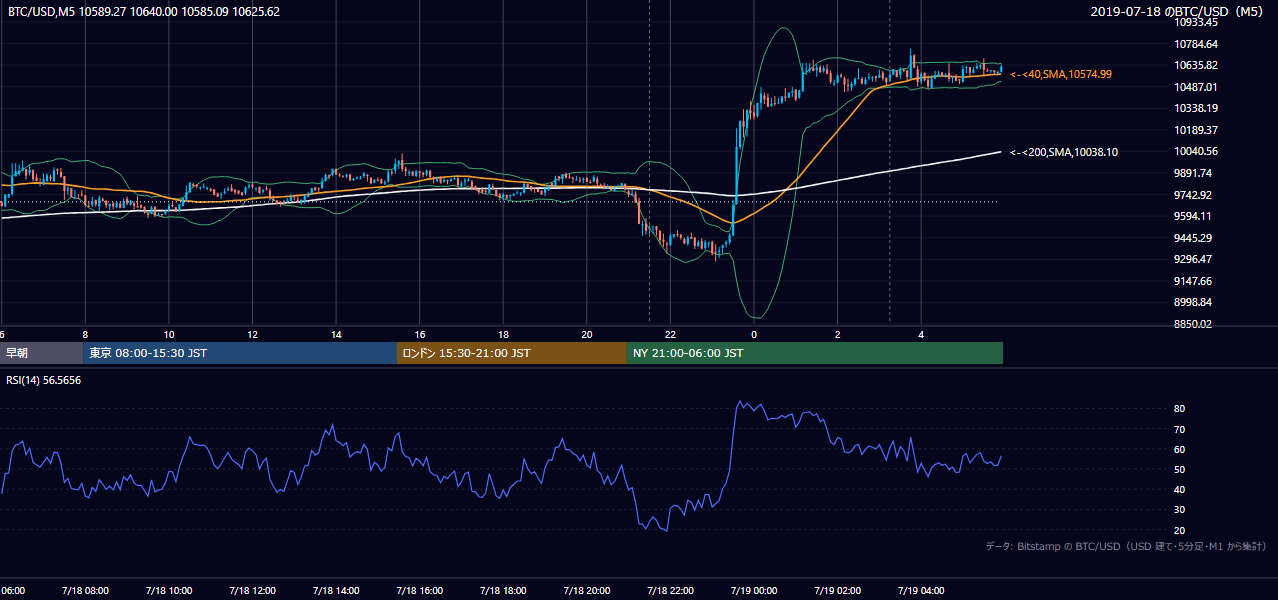The image size is (1278, 600).
Task: Click hour label 0 on price chart axis
Action: pyautogui.click(x=754, y=335)
